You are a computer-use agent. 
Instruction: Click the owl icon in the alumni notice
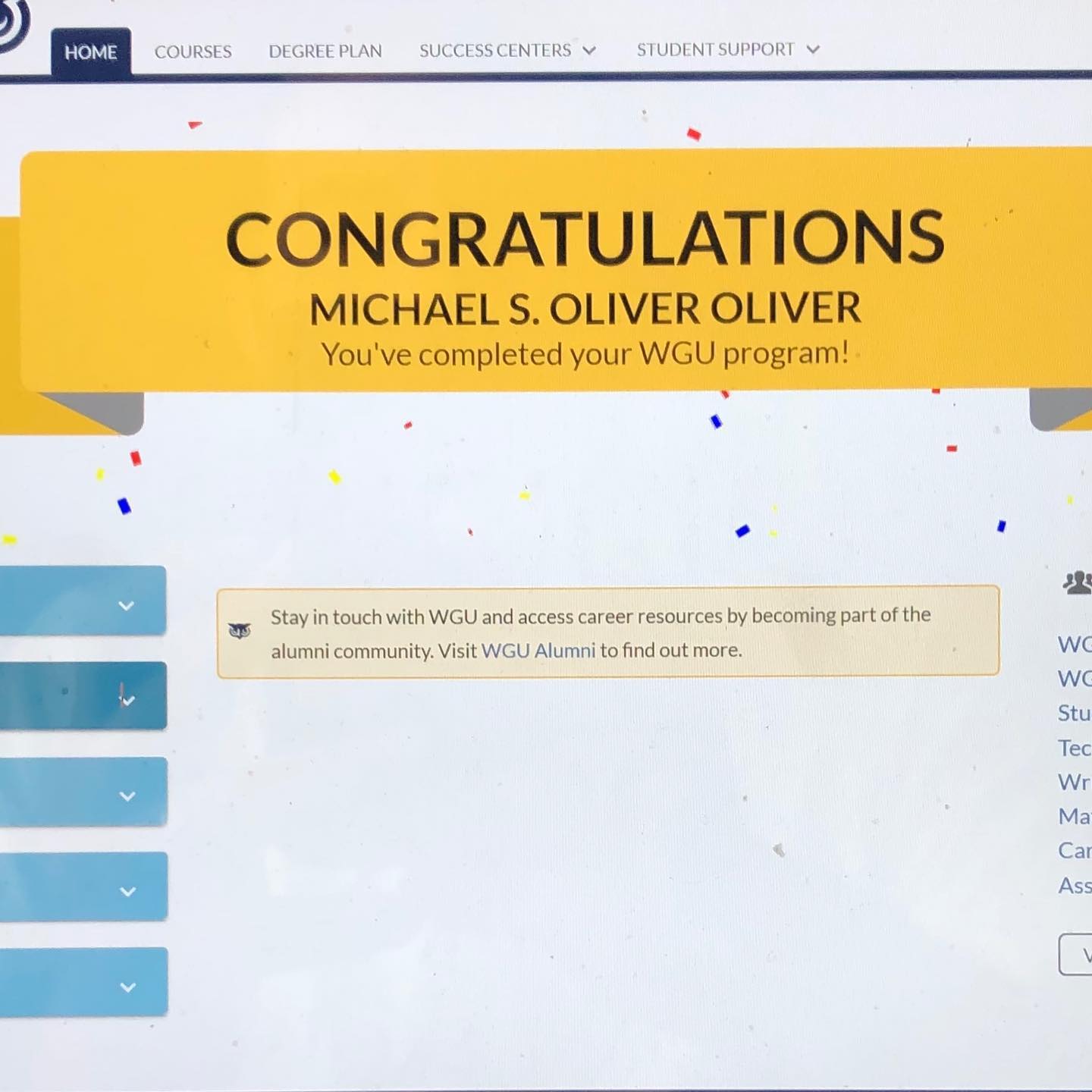[240, 630]
